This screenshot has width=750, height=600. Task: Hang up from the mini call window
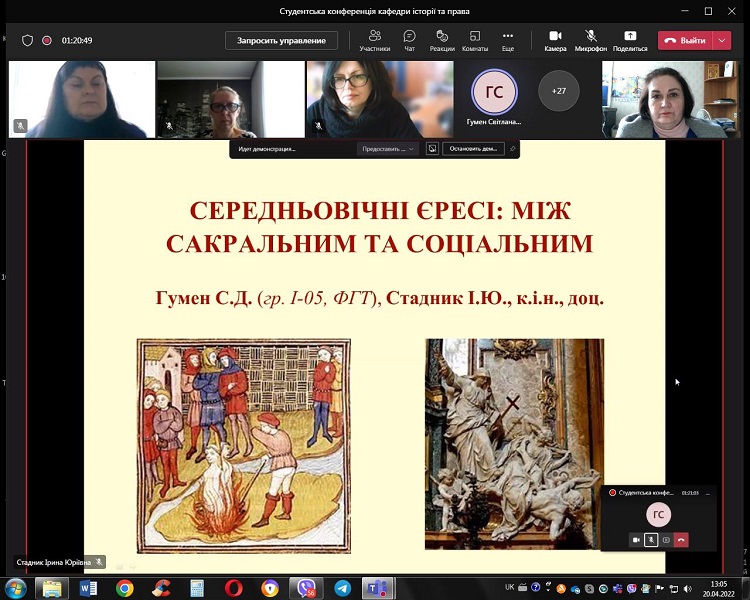click(x=681, y=540)
